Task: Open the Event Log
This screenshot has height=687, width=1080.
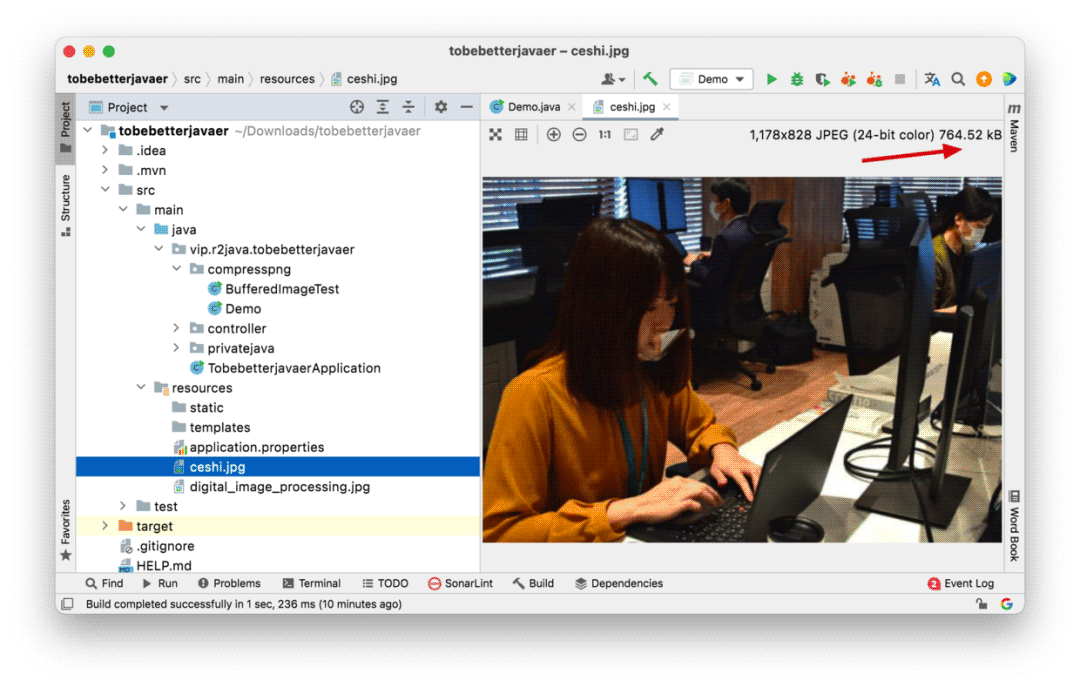Action: click(x=961, y=583)
